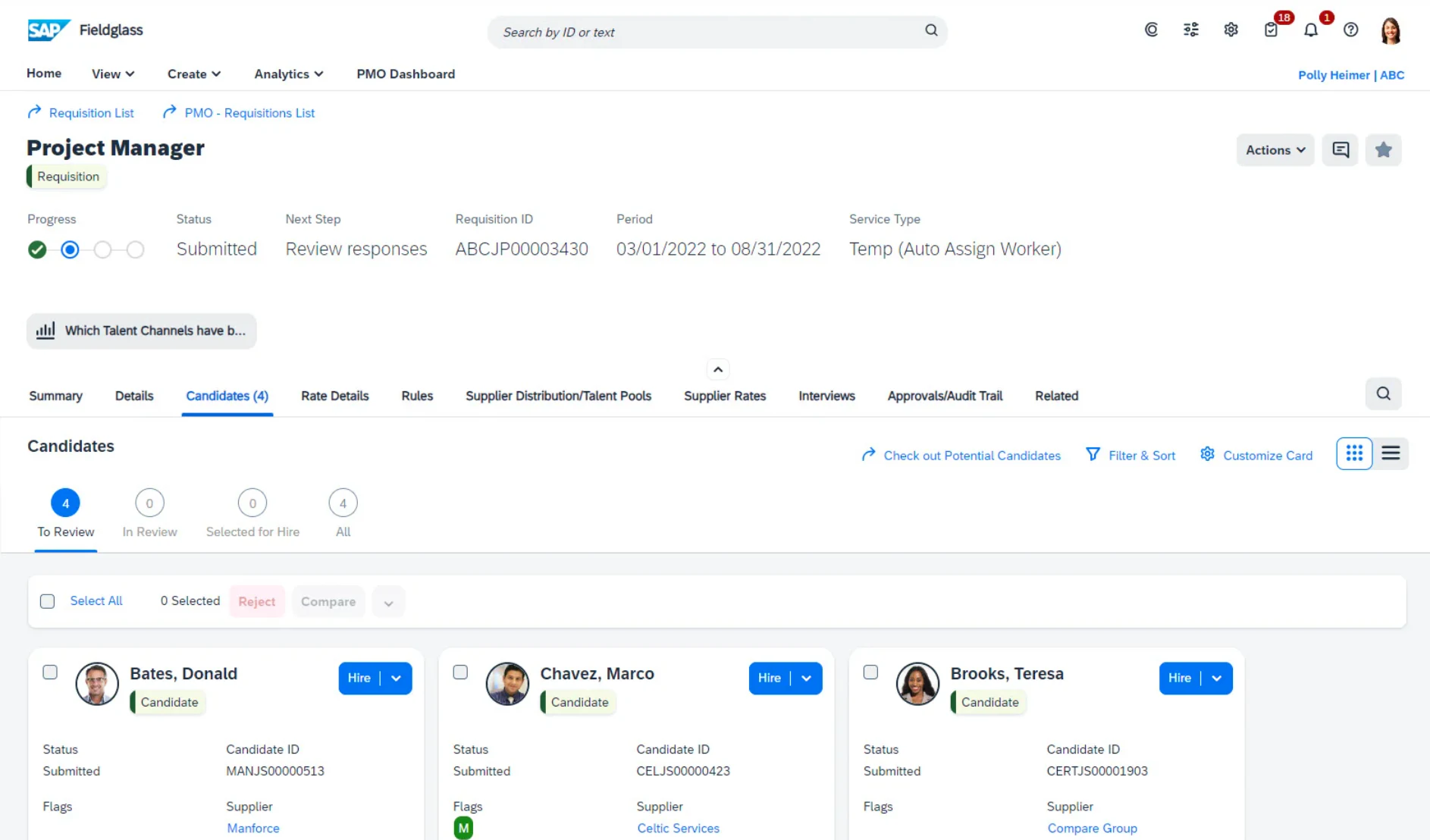
Task: Select the In Review status filter
Action: coord(149,513)
